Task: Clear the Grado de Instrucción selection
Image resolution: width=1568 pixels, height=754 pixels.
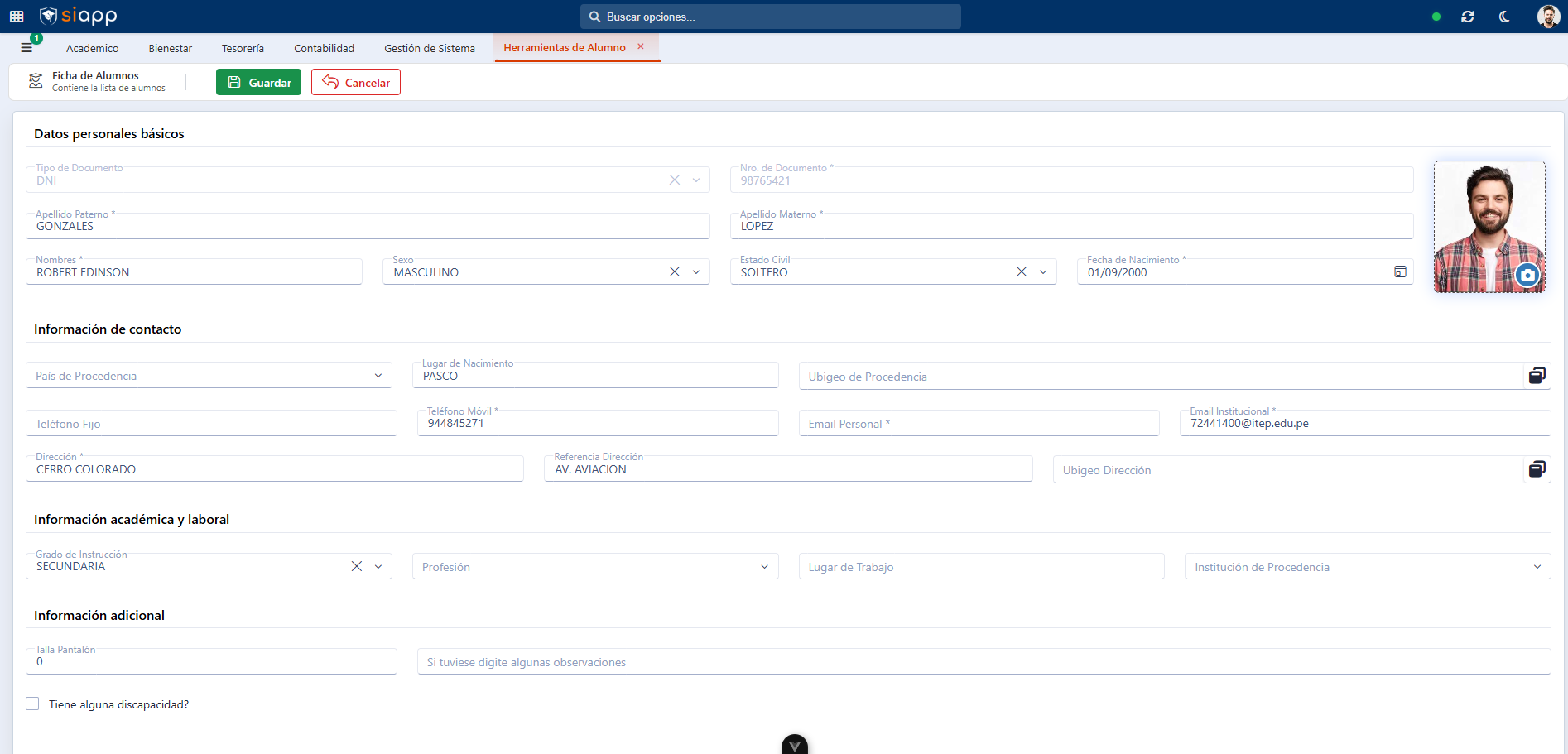Action: coord(357,566)
